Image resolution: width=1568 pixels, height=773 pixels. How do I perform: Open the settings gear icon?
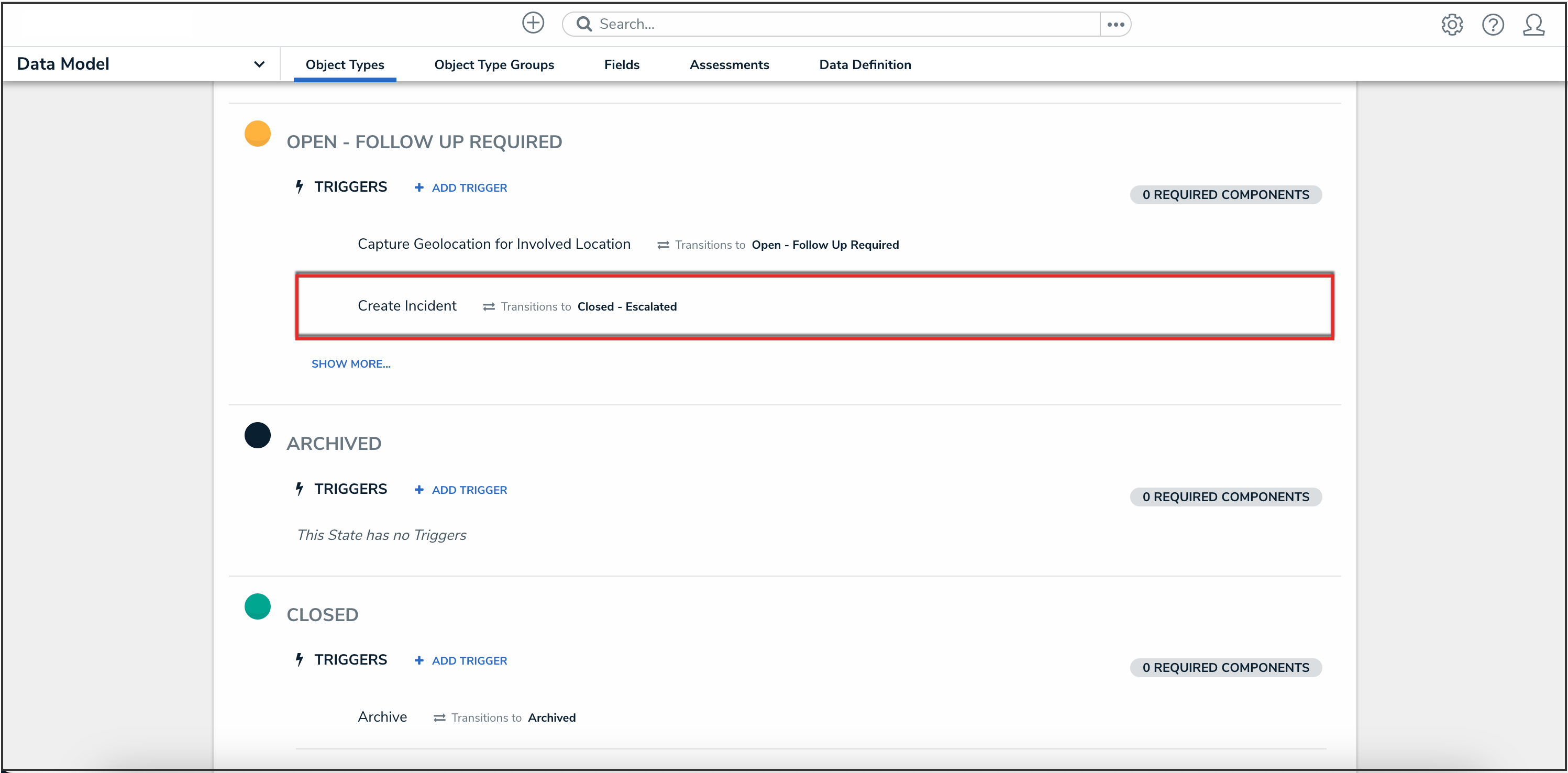(x=1452, y=24)
